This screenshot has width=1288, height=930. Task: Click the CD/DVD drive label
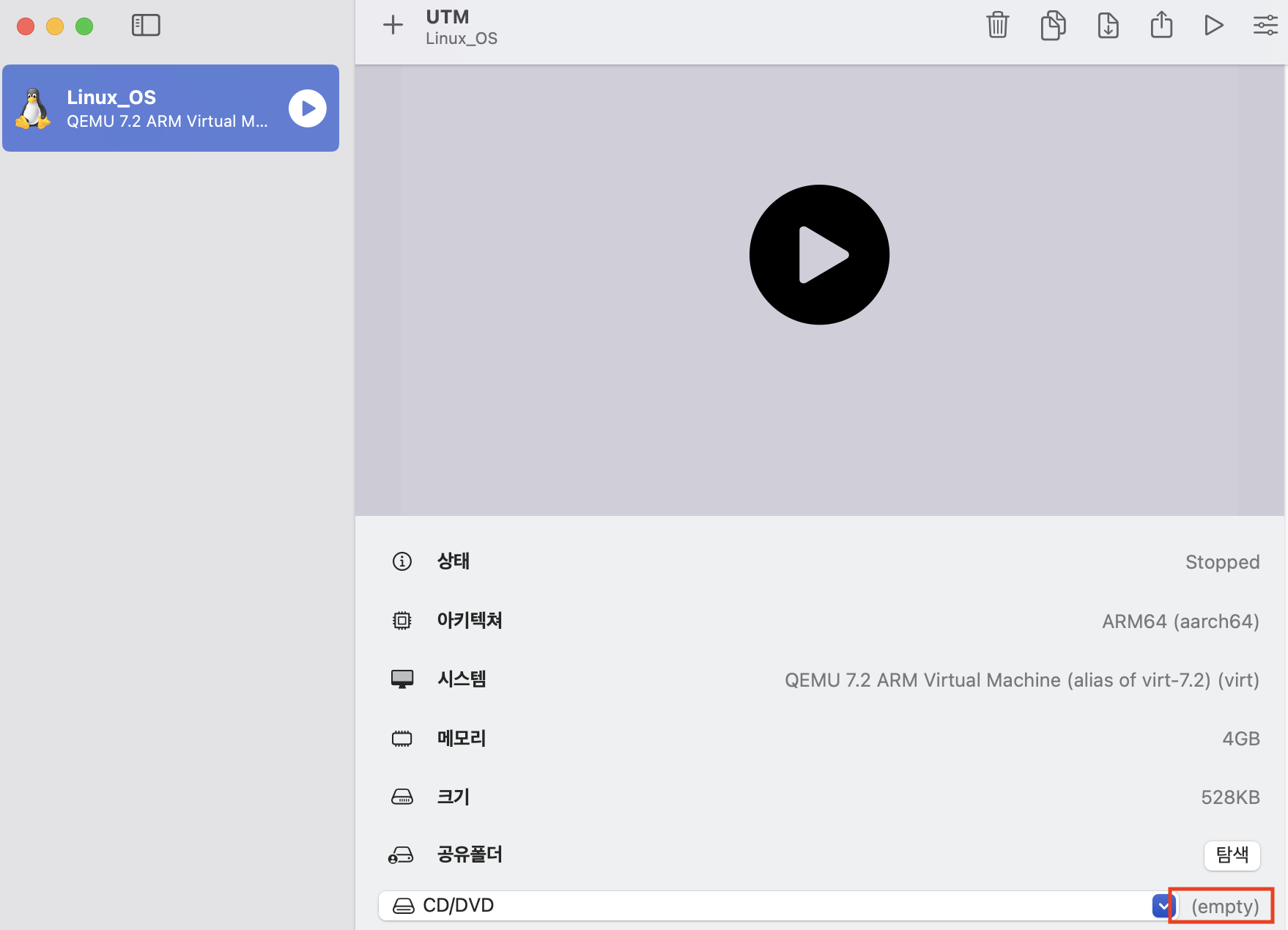[x=459, y=906]
